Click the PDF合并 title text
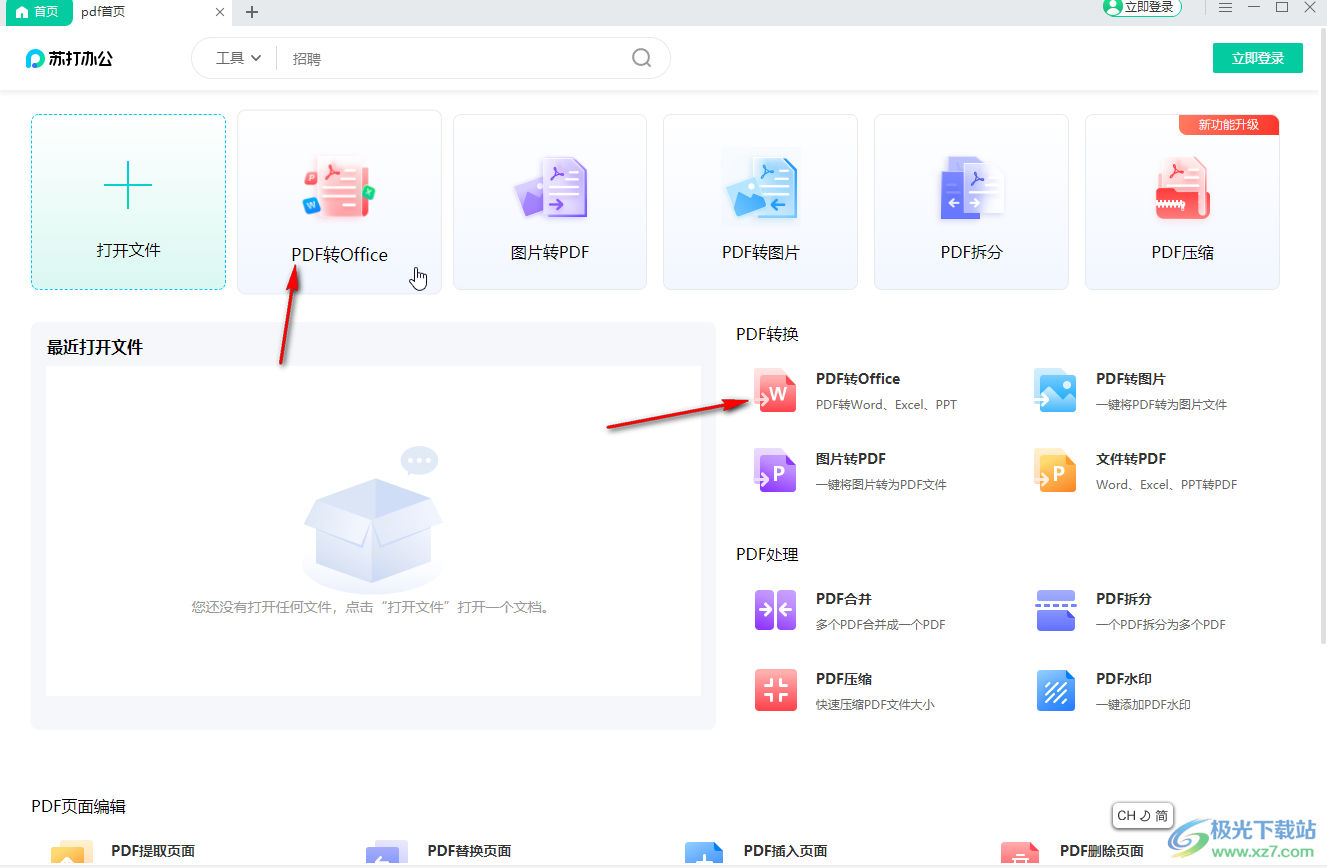This screenshot has width=1327, height=868. click(844, 599)
